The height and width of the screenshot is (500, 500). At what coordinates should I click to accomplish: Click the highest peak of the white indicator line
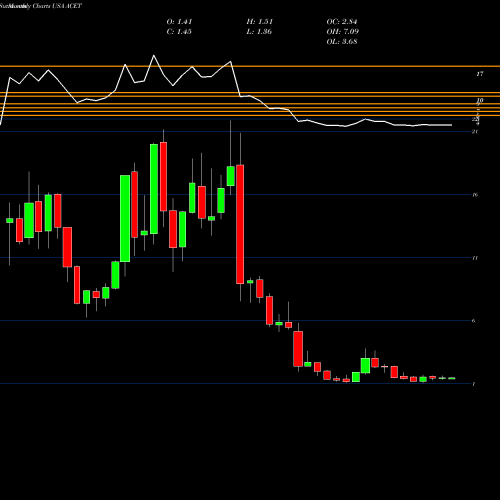coord(154,56)
